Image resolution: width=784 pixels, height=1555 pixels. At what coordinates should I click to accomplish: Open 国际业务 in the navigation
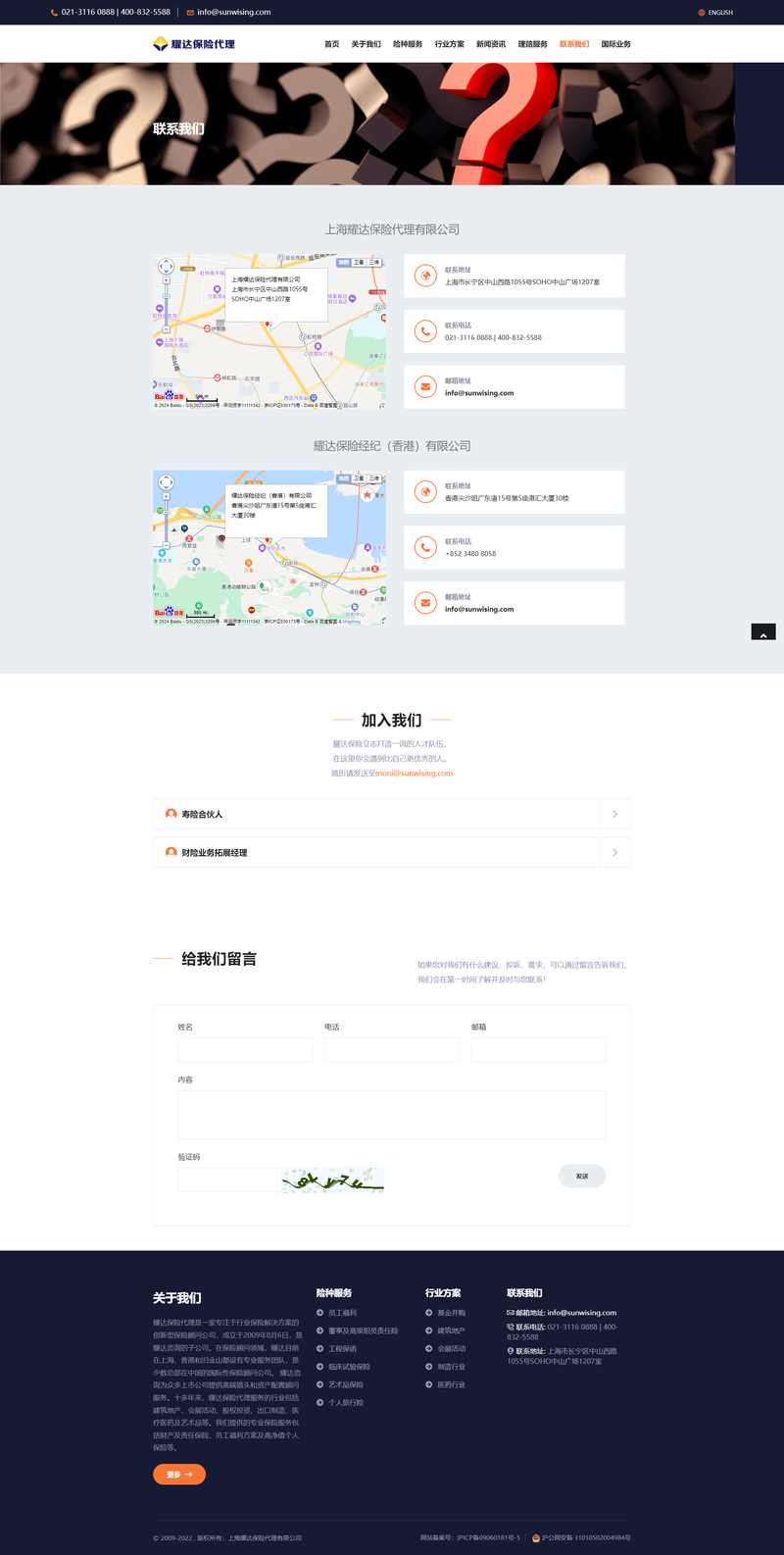616,44
